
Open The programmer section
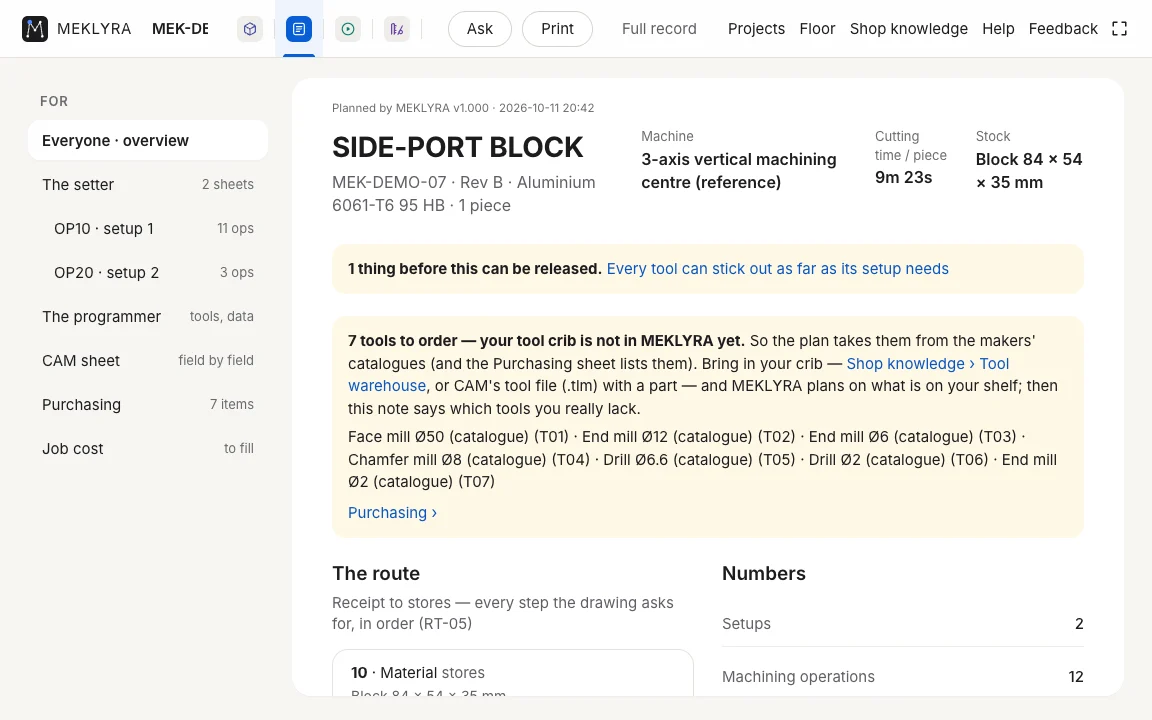pos(148,317)
